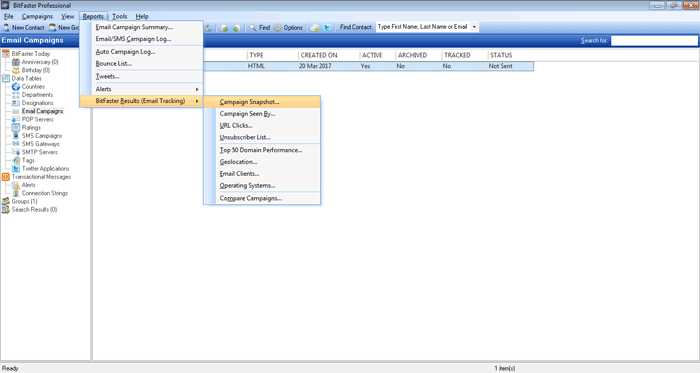Select Campaign Snapshot from the submenu

click(262, 102)
